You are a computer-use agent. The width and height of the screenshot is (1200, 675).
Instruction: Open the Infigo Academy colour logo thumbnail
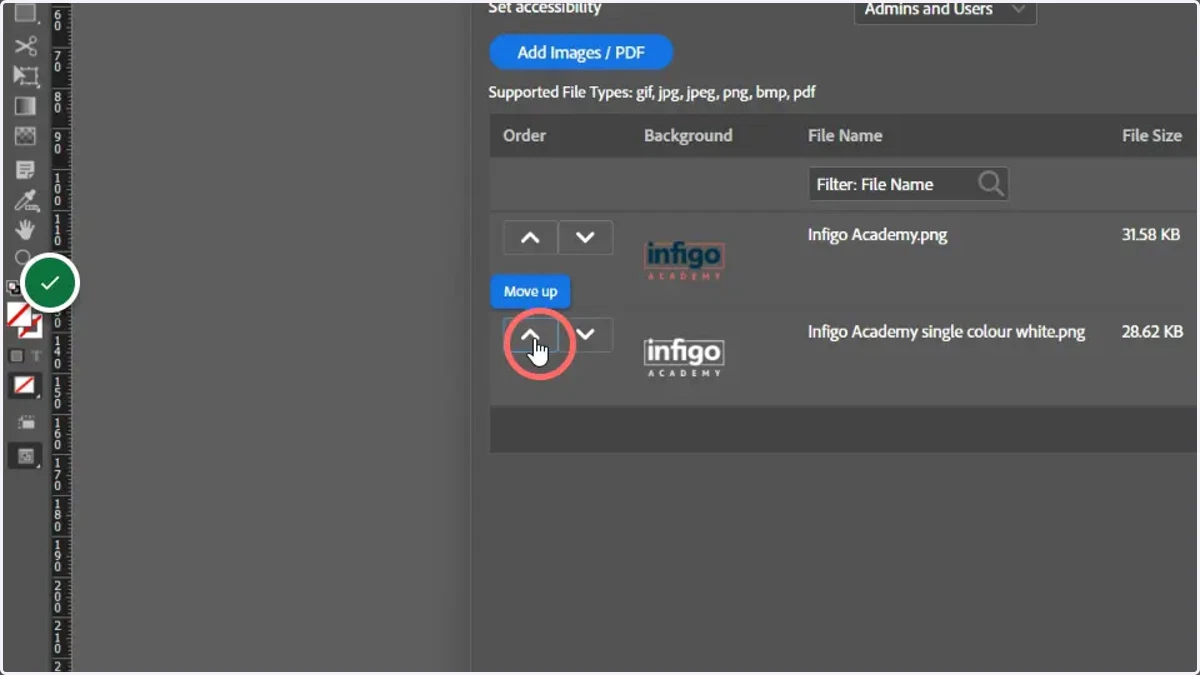(684, 260)
